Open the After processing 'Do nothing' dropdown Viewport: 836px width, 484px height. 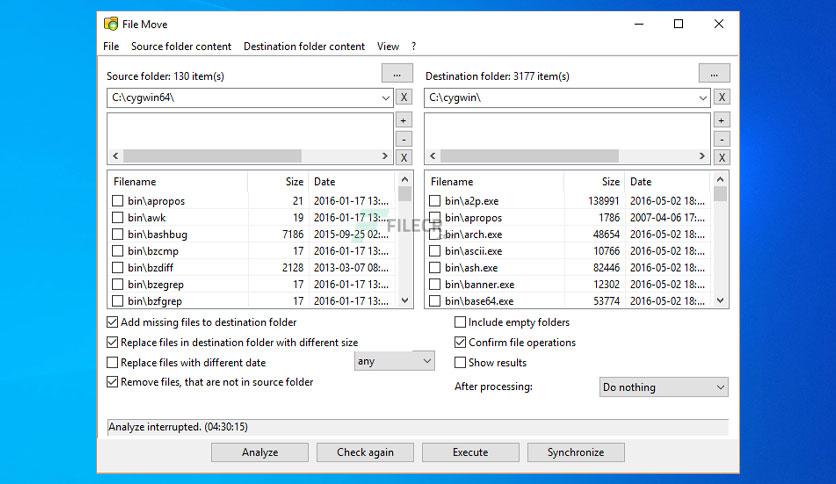(663, 387)
